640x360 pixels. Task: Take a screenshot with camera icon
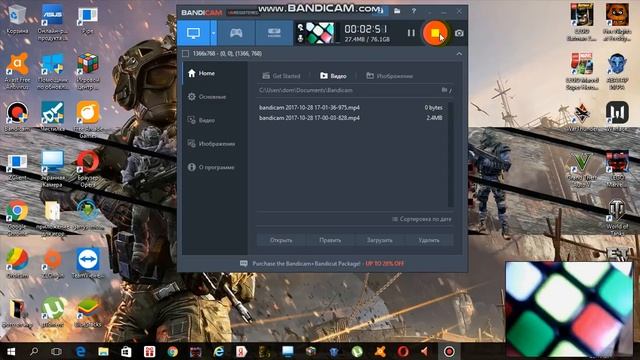(459, 33)
